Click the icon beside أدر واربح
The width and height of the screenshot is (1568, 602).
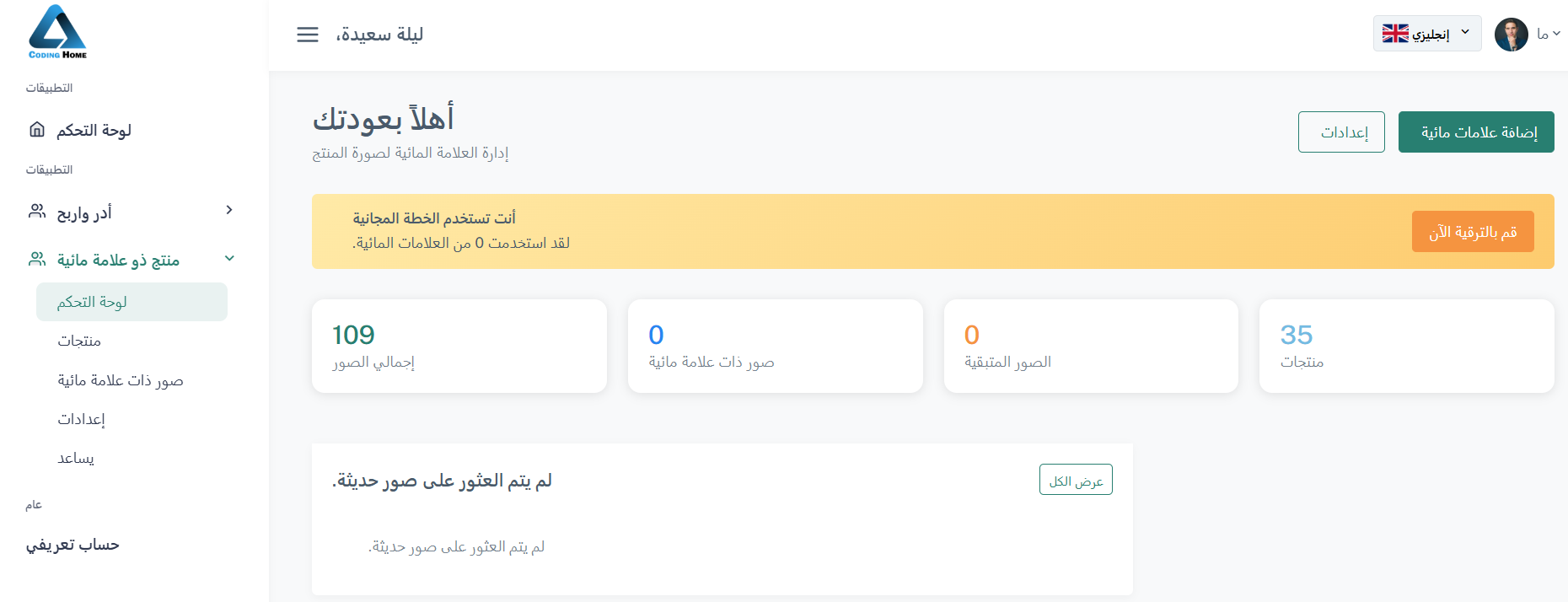coord(35,210)
